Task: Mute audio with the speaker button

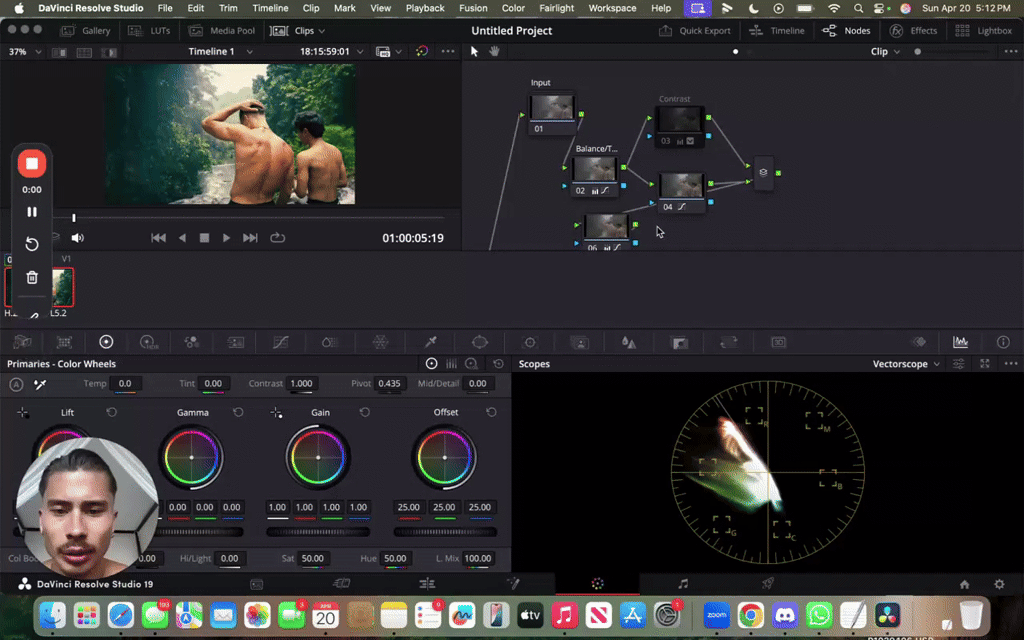Action: (x=78, y=237)
